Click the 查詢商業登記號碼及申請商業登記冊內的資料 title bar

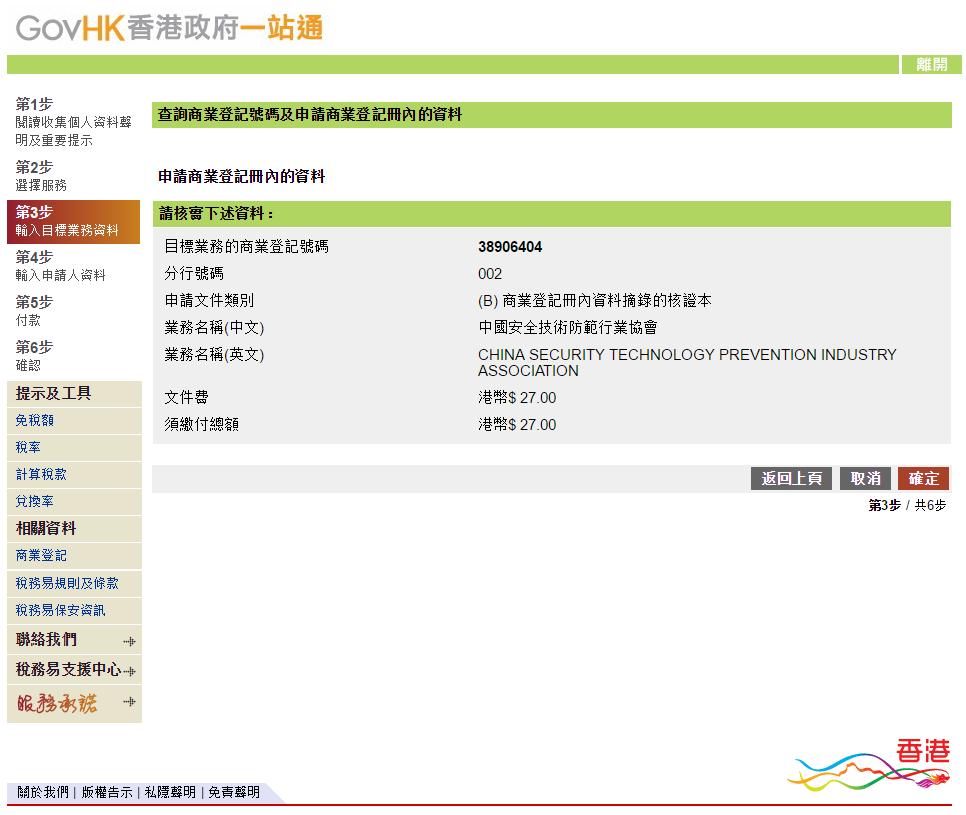(551, 115)
